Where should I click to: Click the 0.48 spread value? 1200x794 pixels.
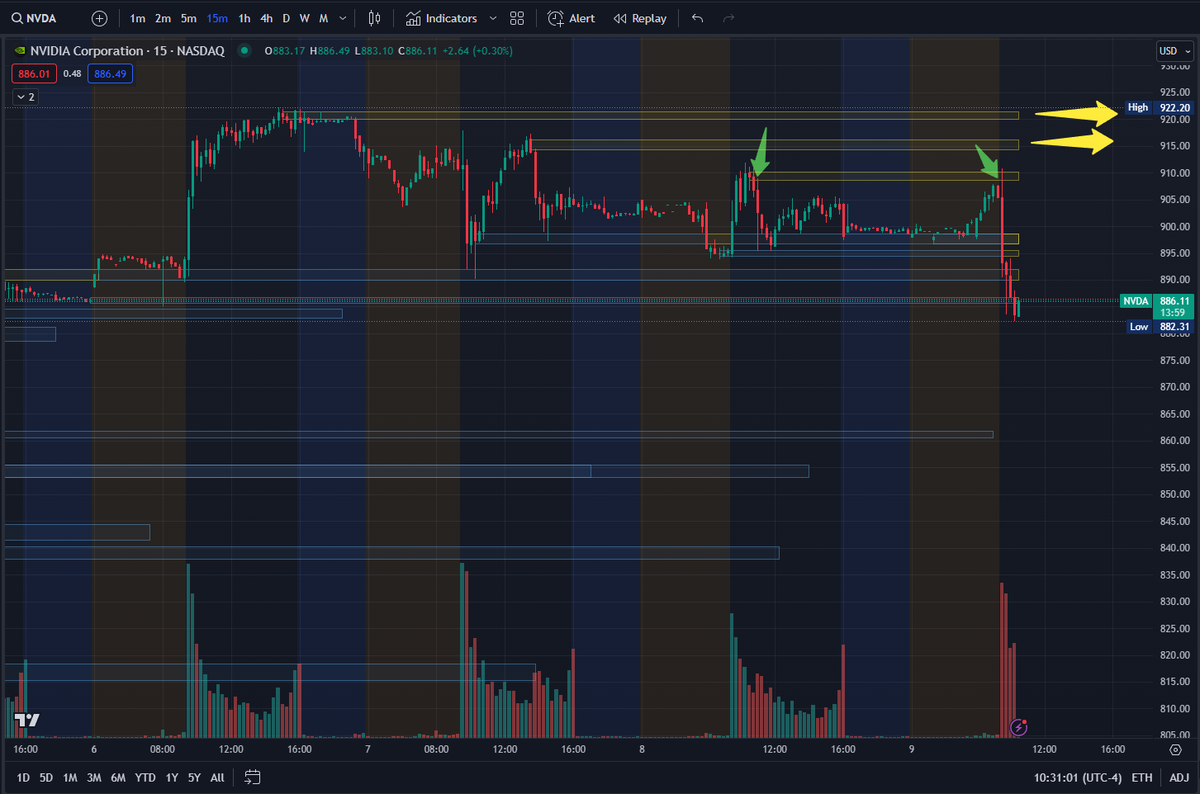click(72, 73)
